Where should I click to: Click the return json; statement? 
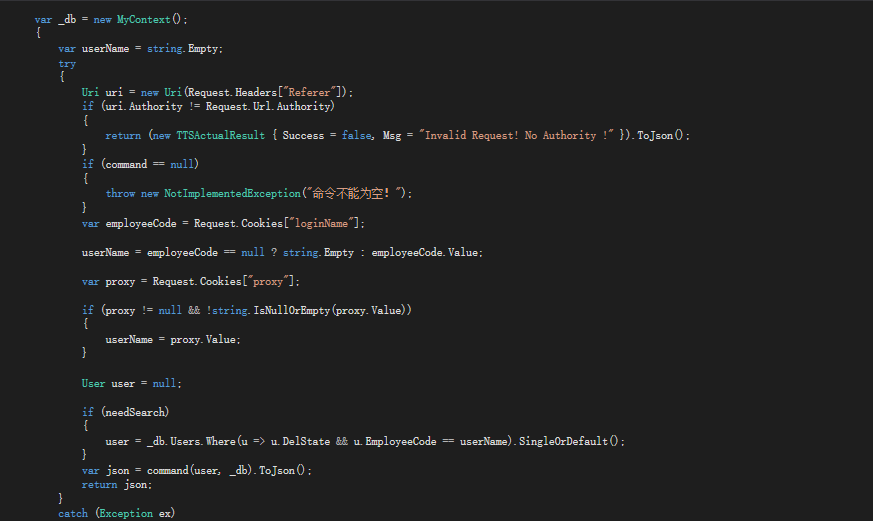[117, 485]
